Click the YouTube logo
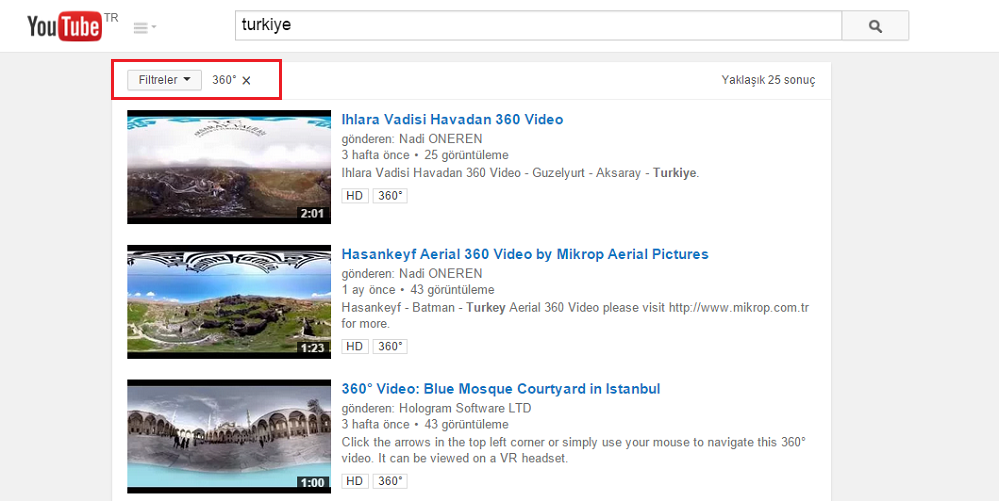This screenshot has width=999, height=501. [65, 26]
